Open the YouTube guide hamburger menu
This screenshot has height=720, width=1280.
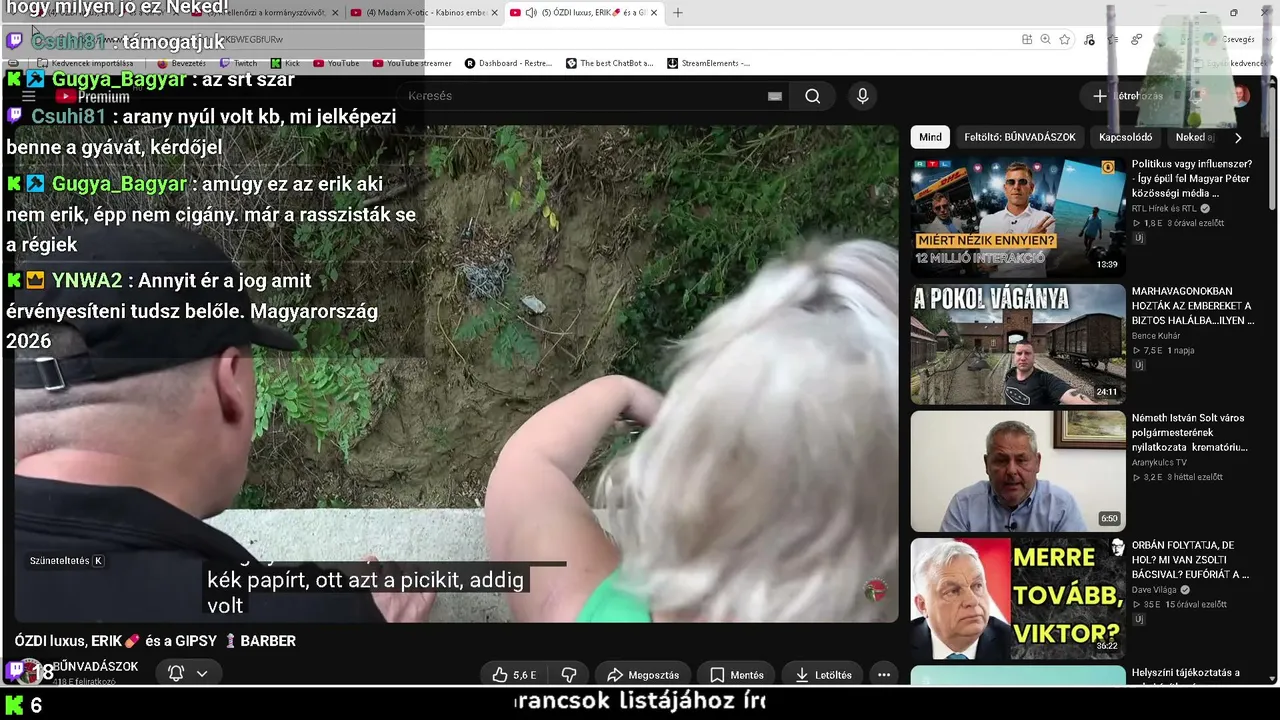coord(28,96)
